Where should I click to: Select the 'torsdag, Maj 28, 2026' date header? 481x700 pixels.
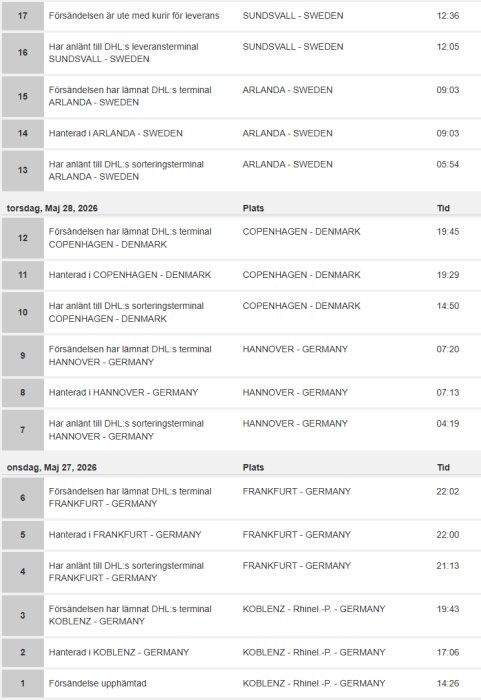[52, 208]
